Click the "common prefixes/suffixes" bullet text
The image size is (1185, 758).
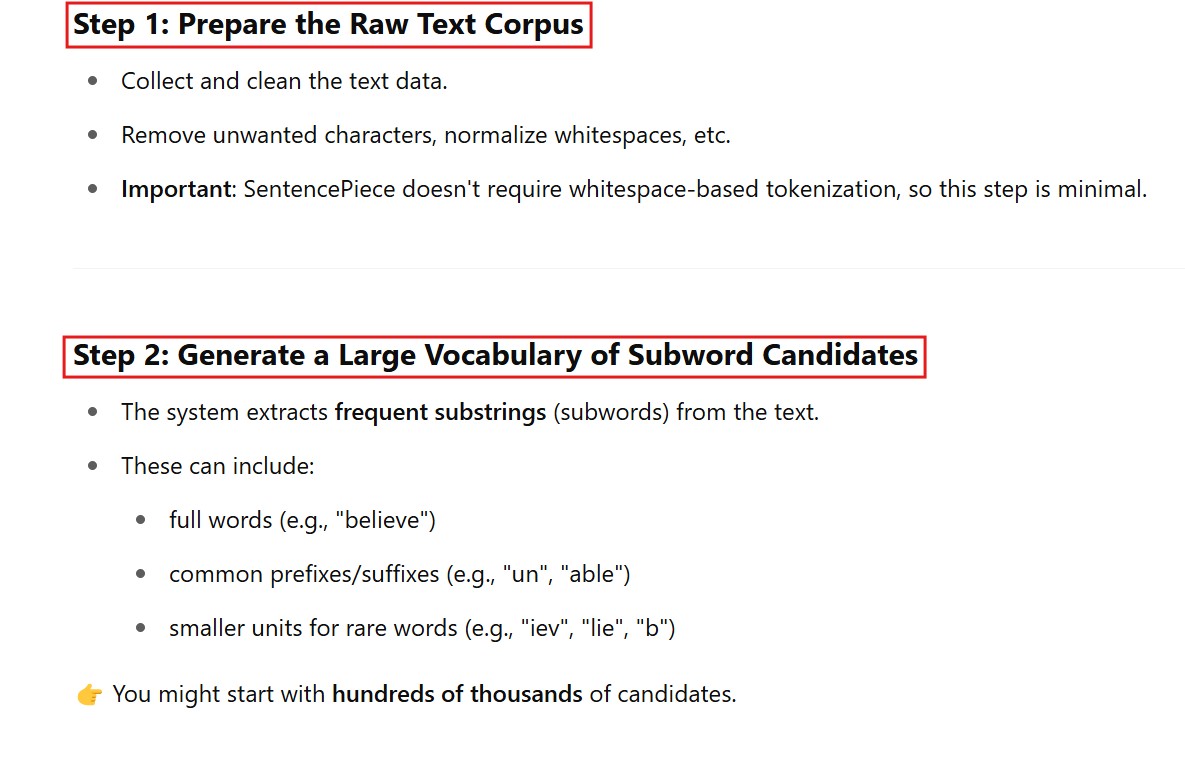[304, 574]
